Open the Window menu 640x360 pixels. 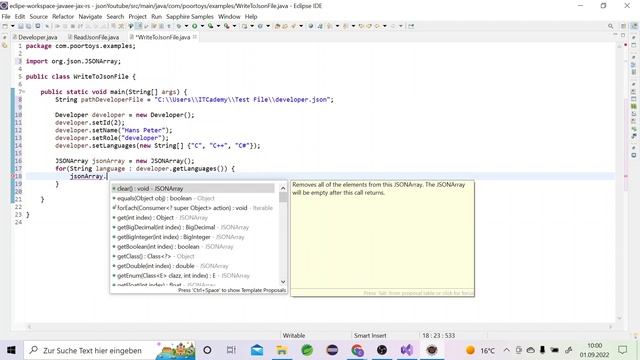tap(229, 17)
